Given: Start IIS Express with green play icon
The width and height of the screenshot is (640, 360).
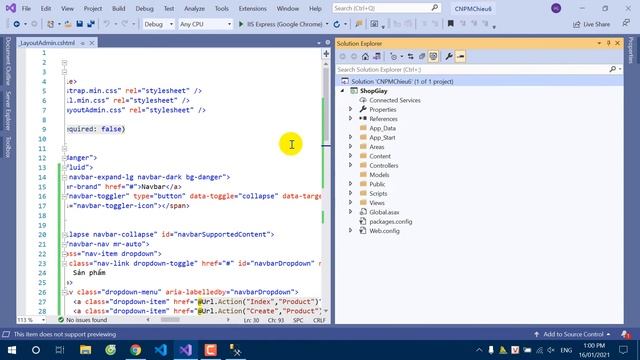Looking at the screenshot, I should coord(241,24).
